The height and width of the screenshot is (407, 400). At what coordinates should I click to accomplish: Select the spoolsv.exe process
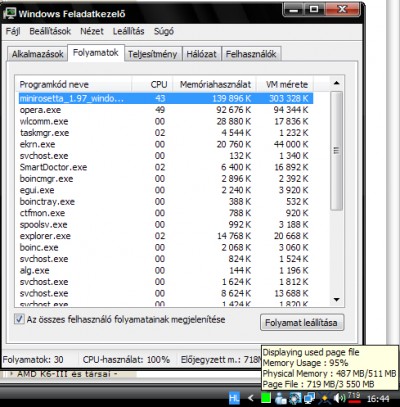(165, 225)
